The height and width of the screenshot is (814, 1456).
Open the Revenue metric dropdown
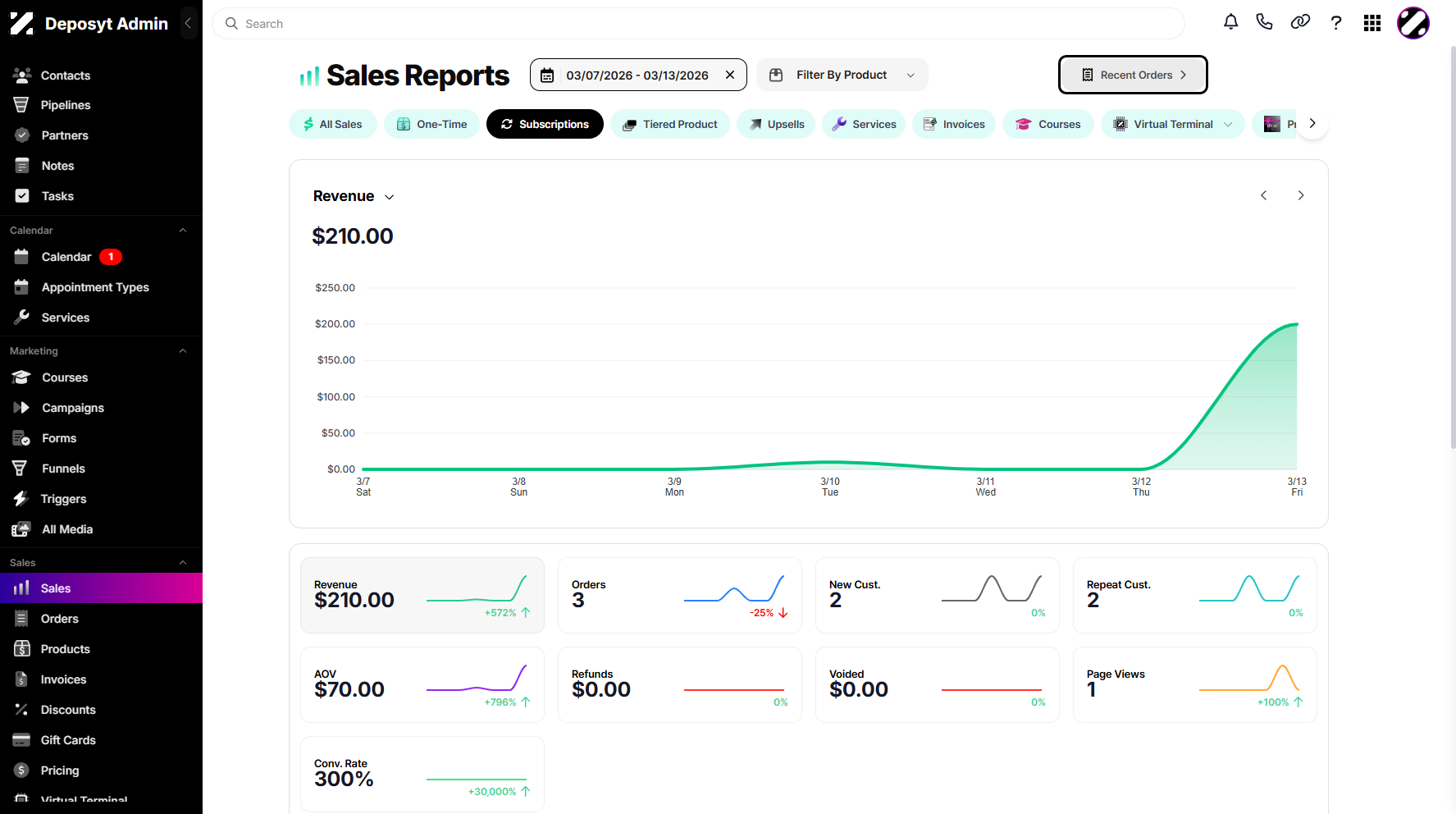[354, 196]
